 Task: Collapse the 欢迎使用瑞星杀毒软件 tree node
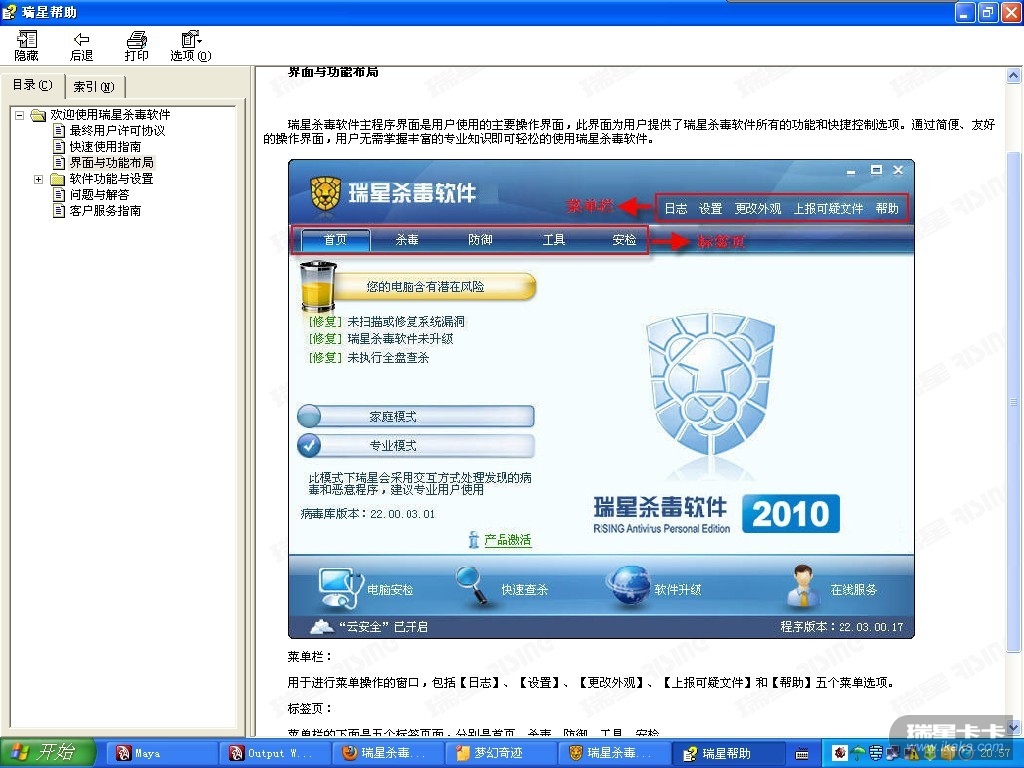(20, 115)
